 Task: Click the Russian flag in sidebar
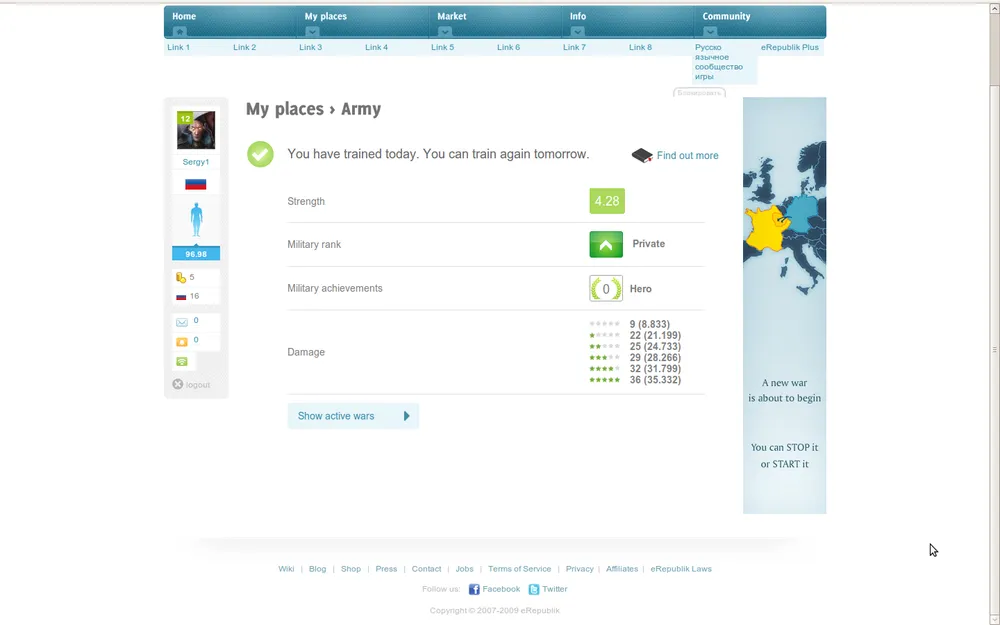[x=196, y=184]
